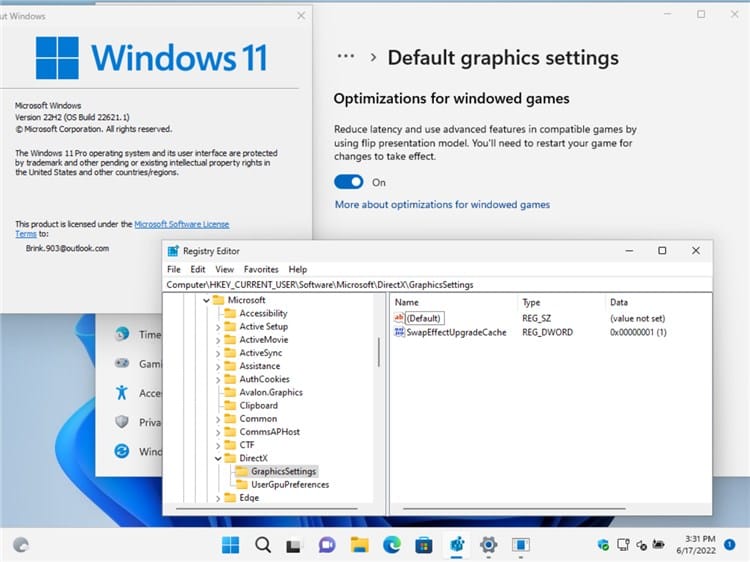Open the Edit menu in Registry Editor

198,269
